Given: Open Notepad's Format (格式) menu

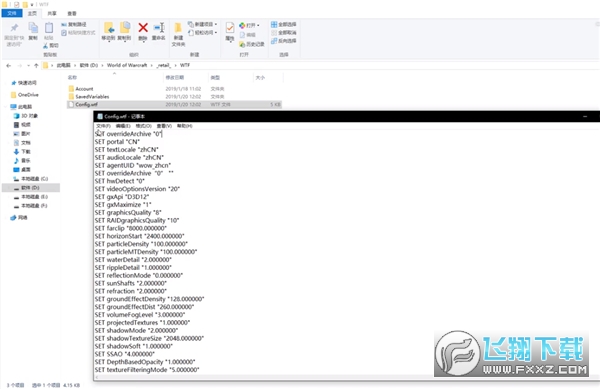Looking at the screenshot, I should pos(143,126).
